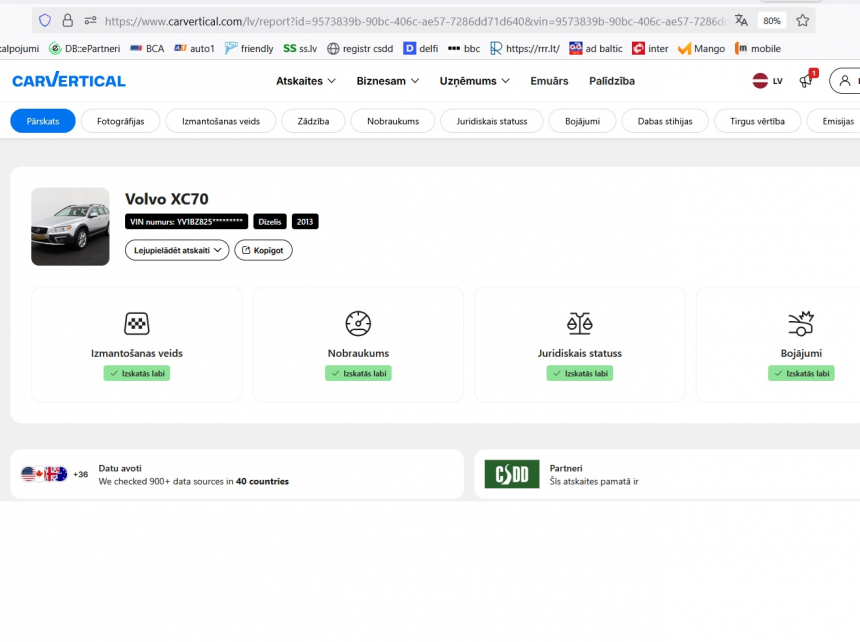
Task: Click the shield tracking protection icon
Action: pos(45,21)
